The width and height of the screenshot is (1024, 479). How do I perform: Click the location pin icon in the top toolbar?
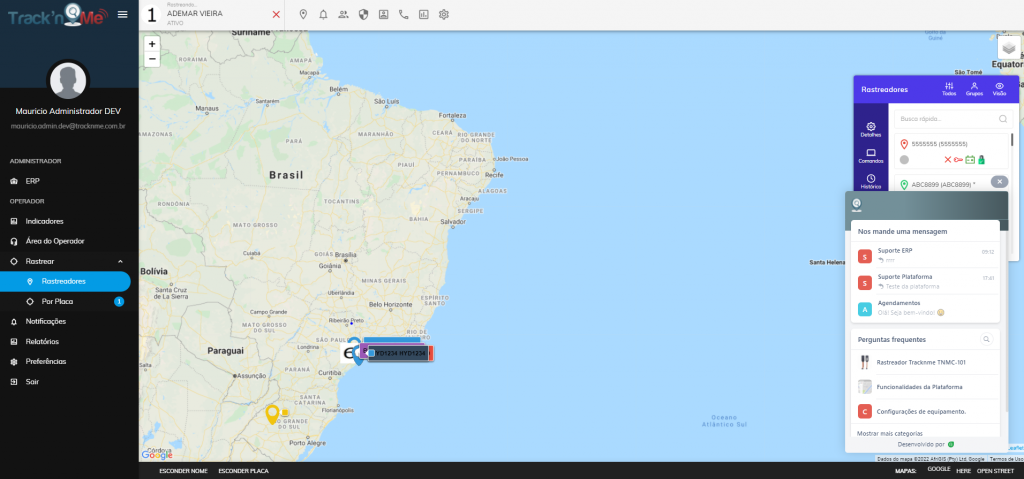pyautogui.click(x=303, y=14)
